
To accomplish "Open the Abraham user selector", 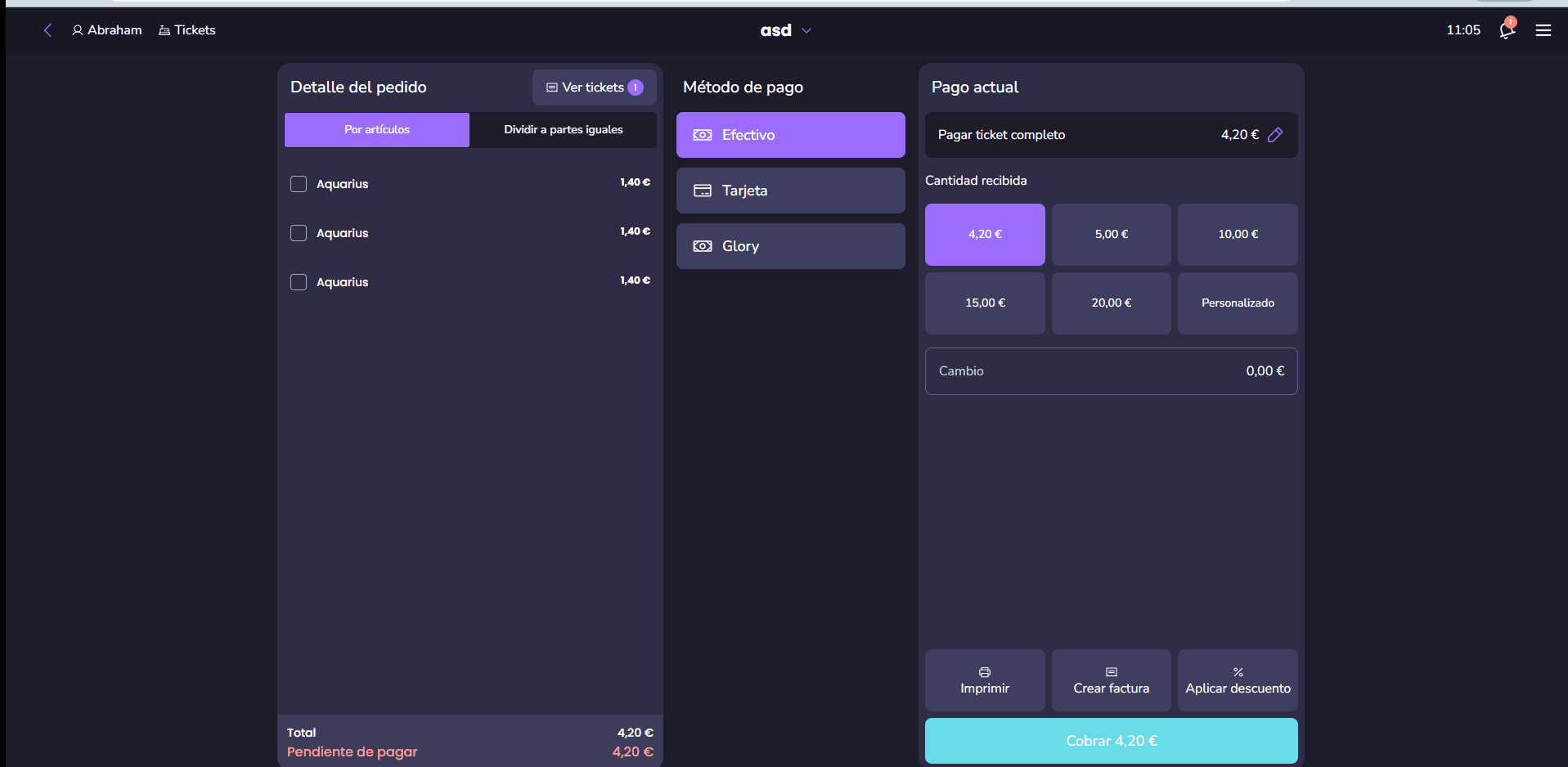I will pos(106,30).
